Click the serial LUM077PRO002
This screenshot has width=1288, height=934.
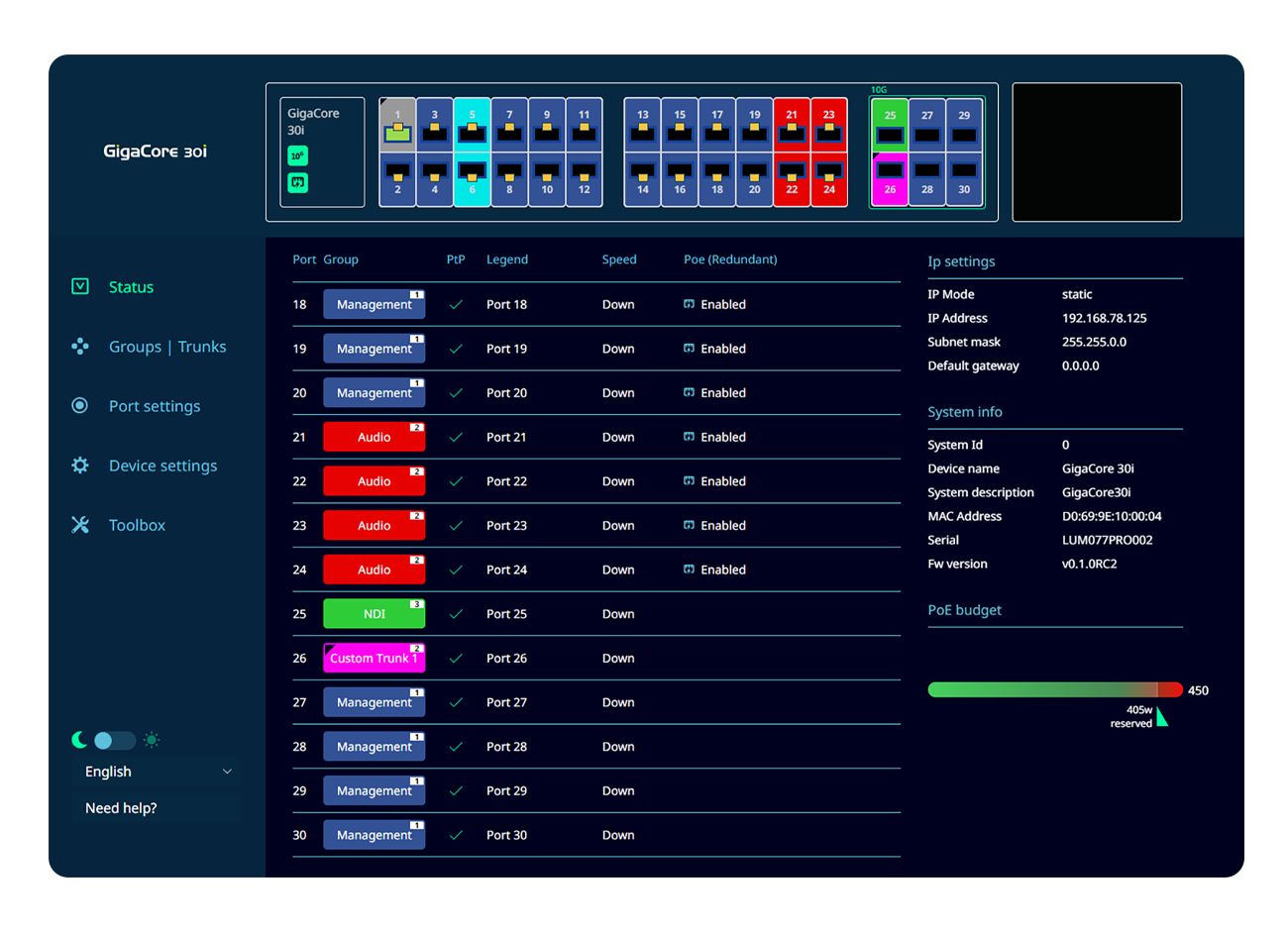[x=1107, y=540]
